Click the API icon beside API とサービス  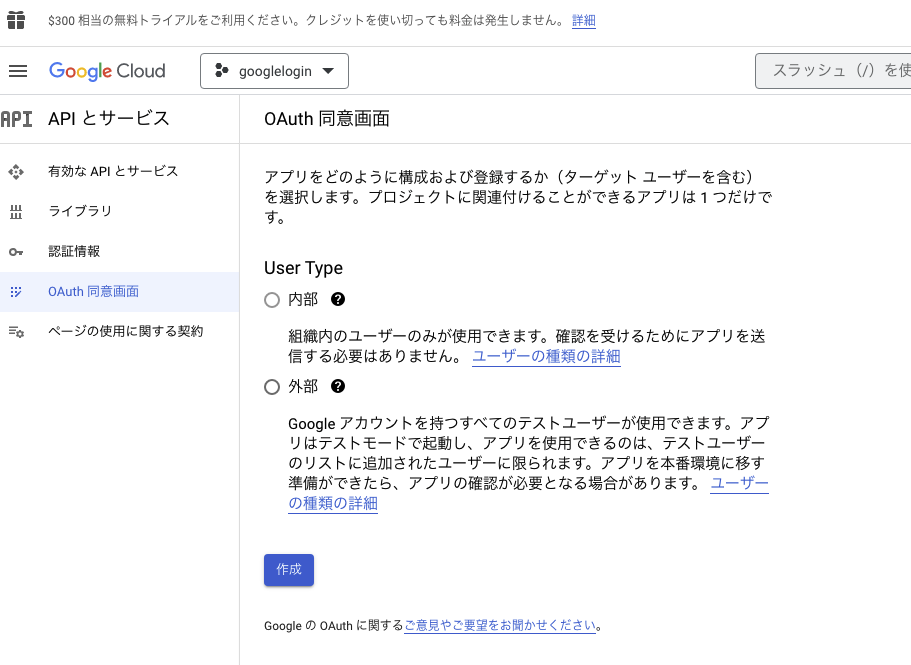coord(16,119)
